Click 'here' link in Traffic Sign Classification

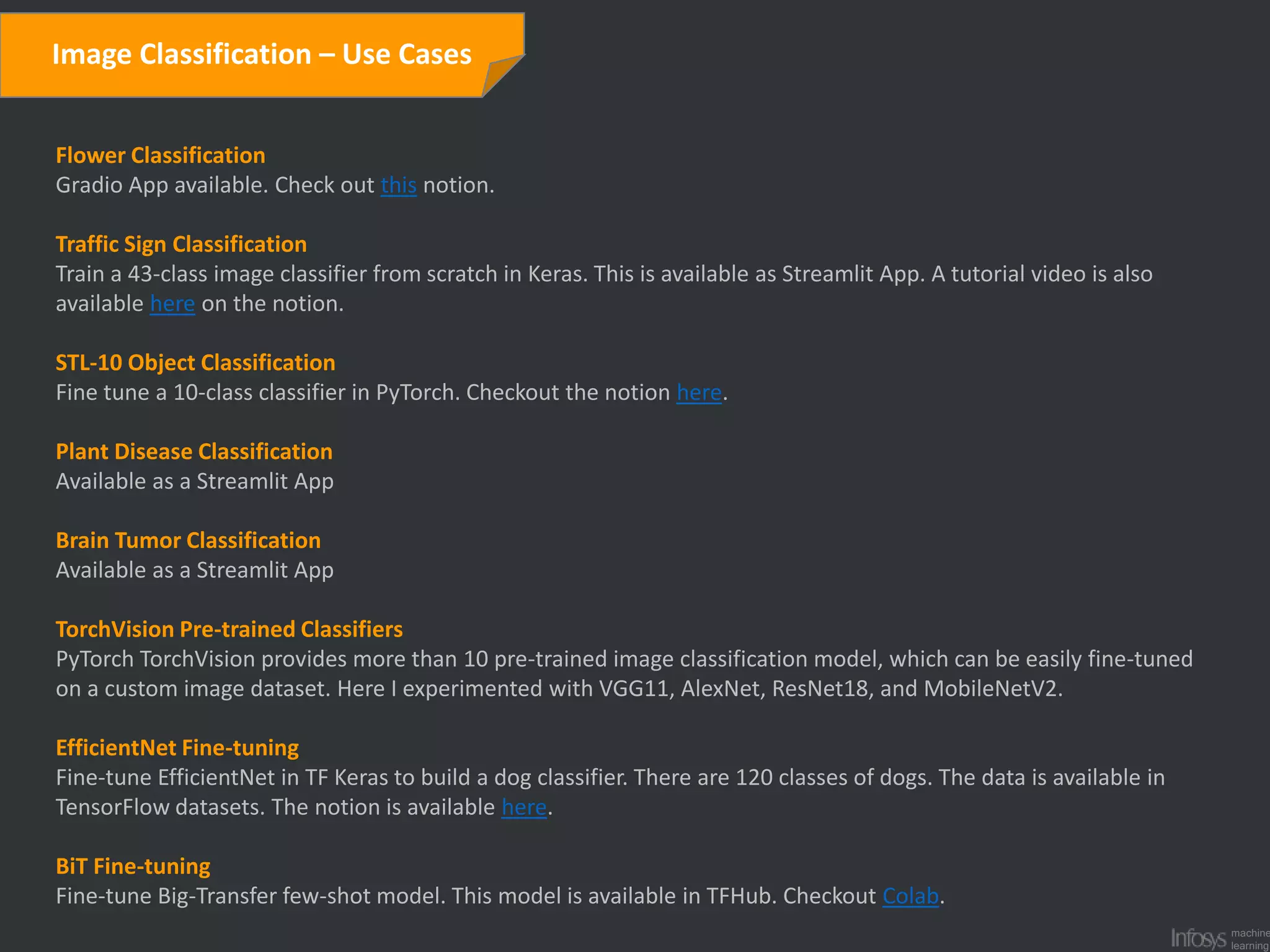pos(172,304)
